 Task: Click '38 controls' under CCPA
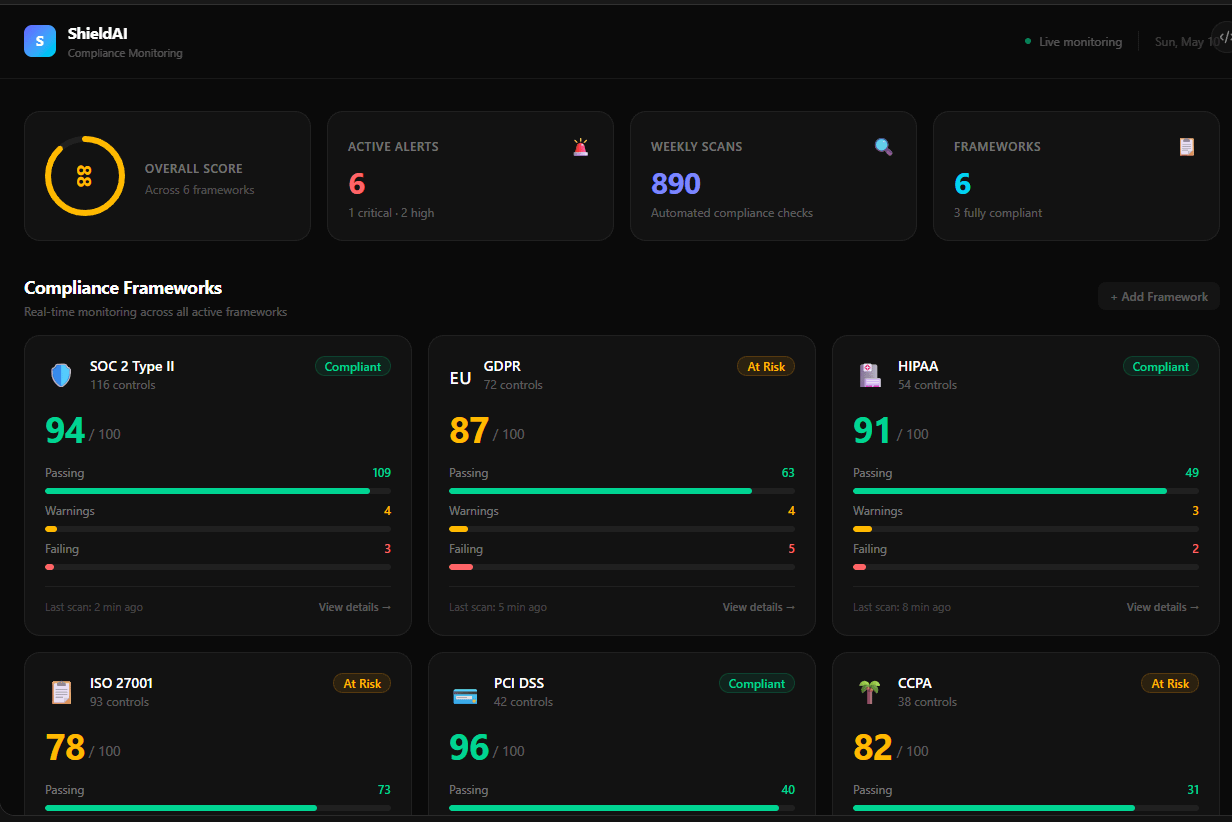pos(927,702)
